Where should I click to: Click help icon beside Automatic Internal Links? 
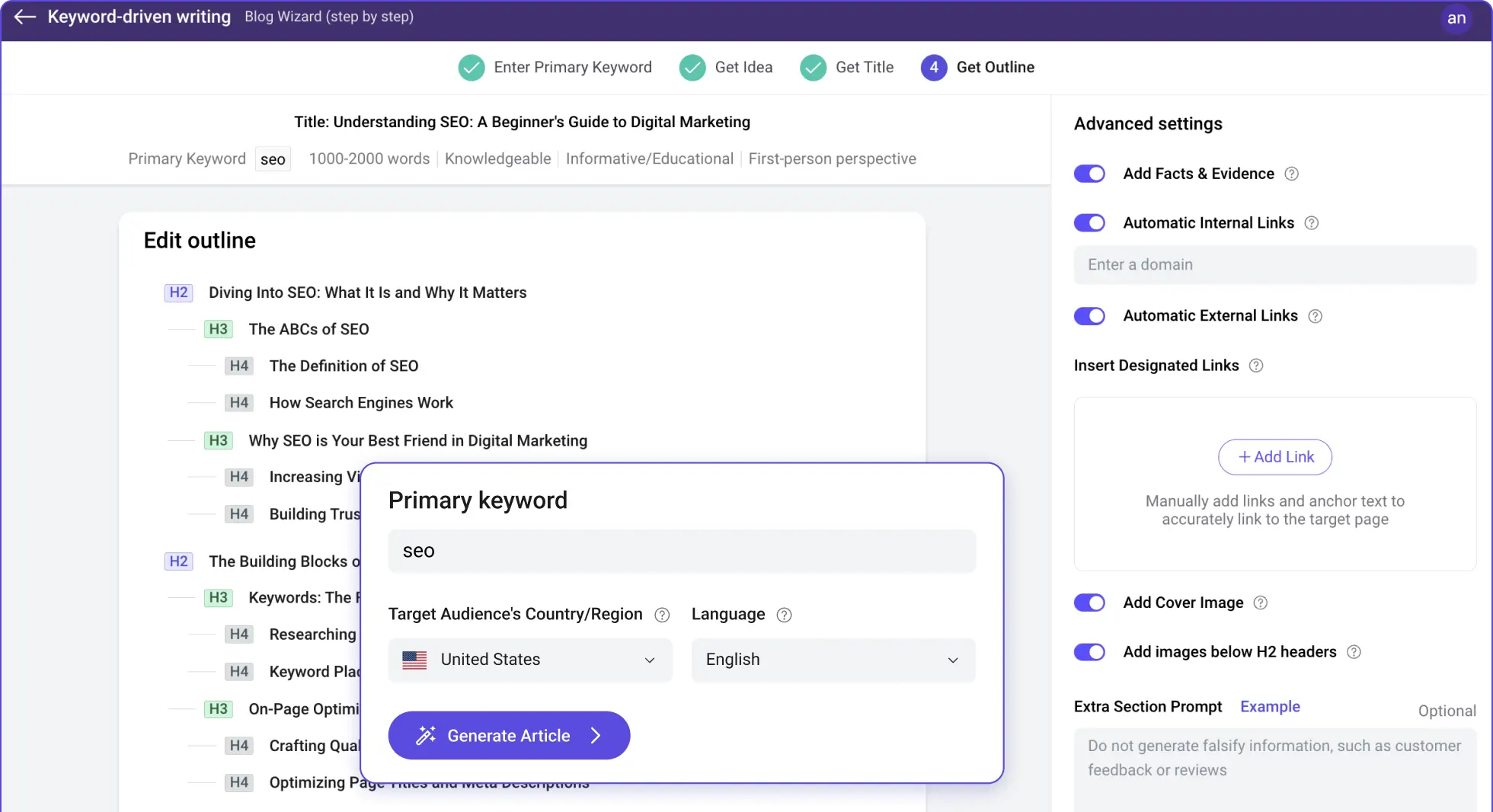click(x=1311, y=223)
